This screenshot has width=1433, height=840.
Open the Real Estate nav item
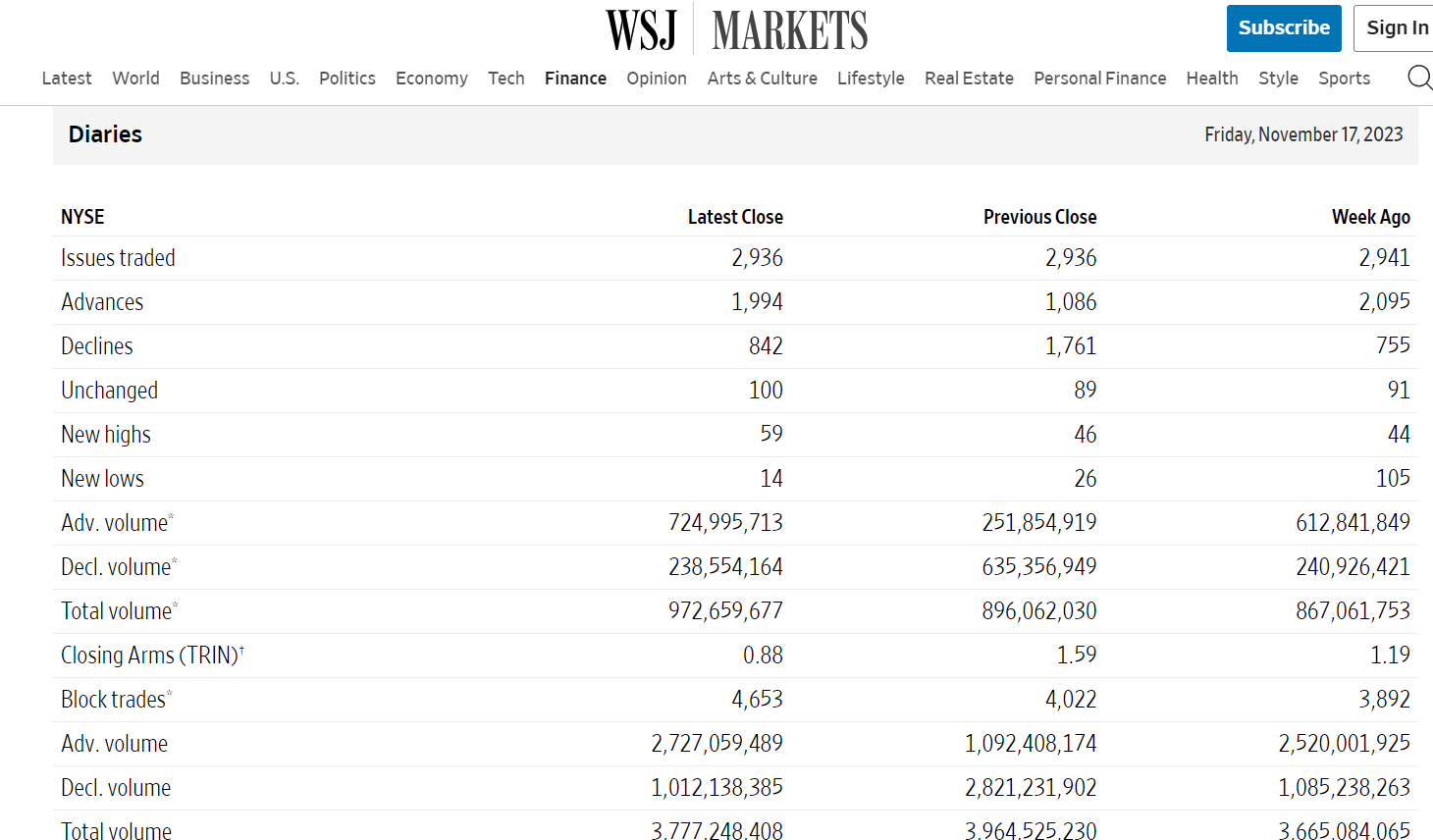[x=969, y=79]
